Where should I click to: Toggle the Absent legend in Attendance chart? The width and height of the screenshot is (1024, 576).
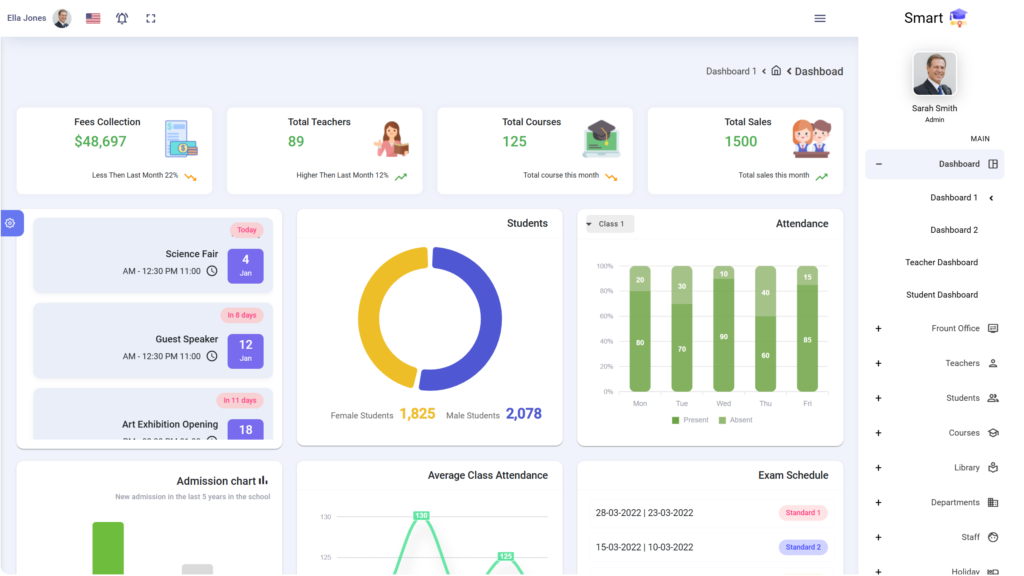735,420
